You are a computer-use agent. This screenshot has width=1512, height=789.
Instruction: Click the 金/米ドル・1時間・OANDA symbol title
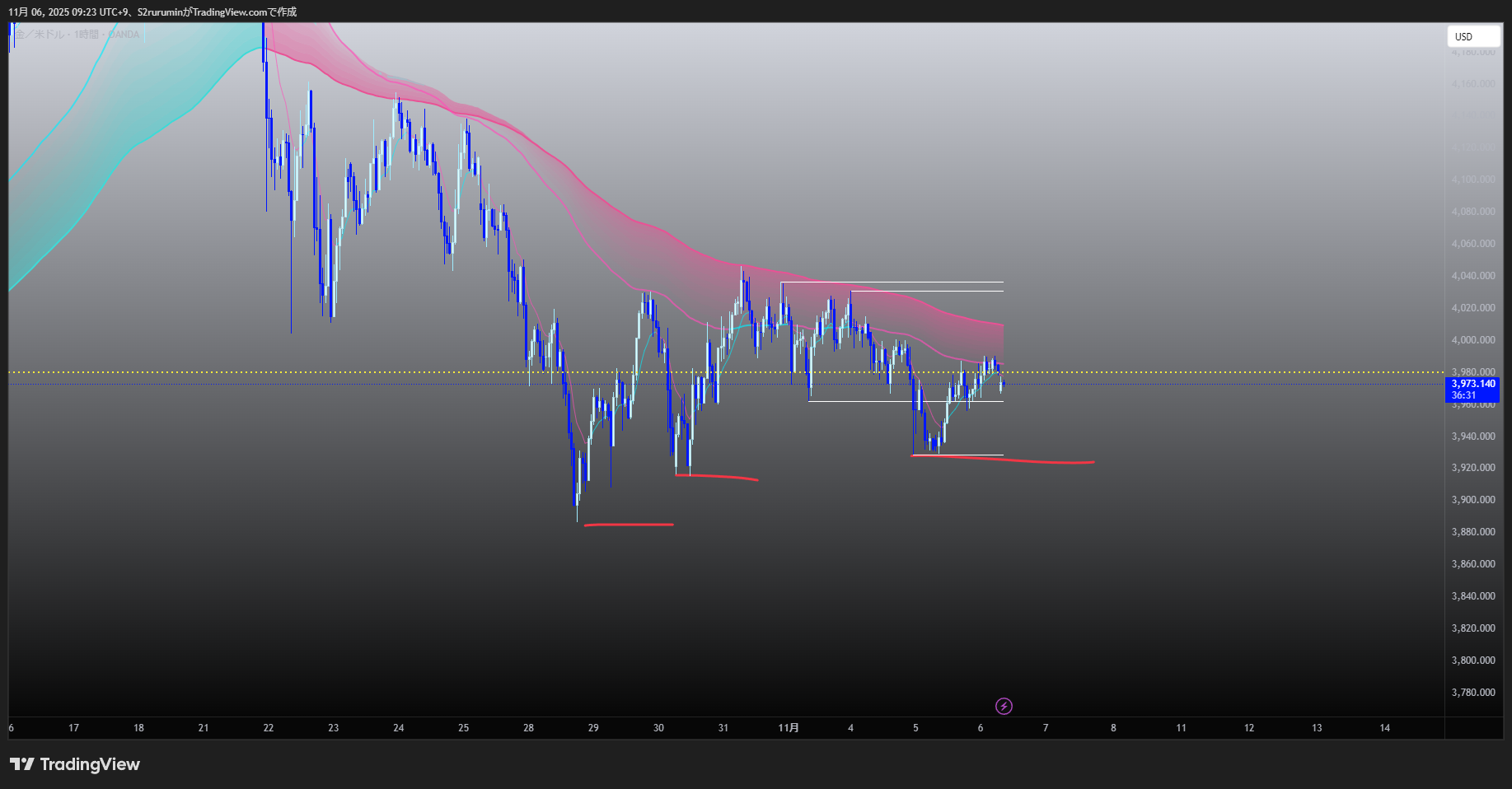(78, 35)
